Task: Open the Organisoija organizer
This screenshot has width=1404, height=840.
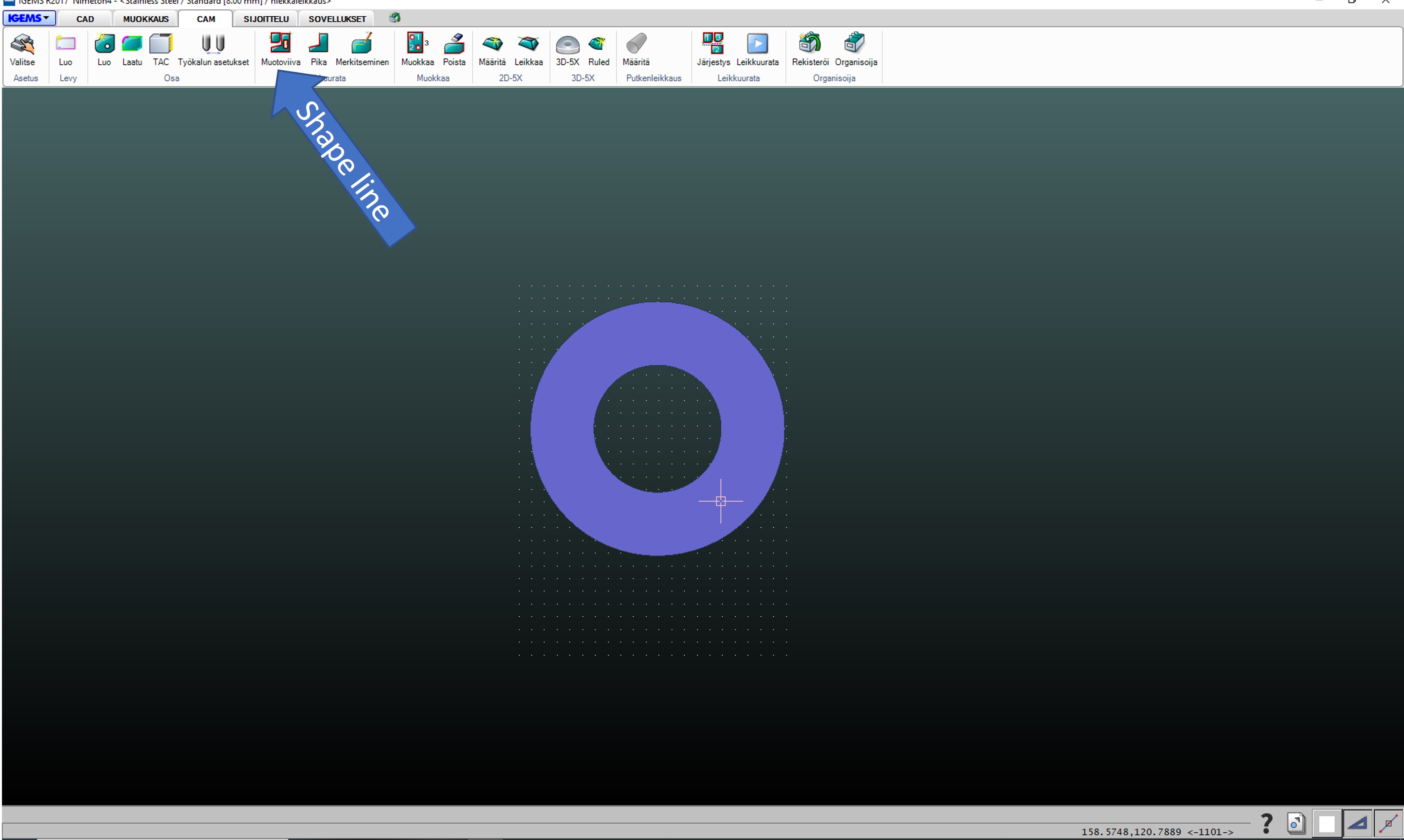Action: click(x=855, y=49)
